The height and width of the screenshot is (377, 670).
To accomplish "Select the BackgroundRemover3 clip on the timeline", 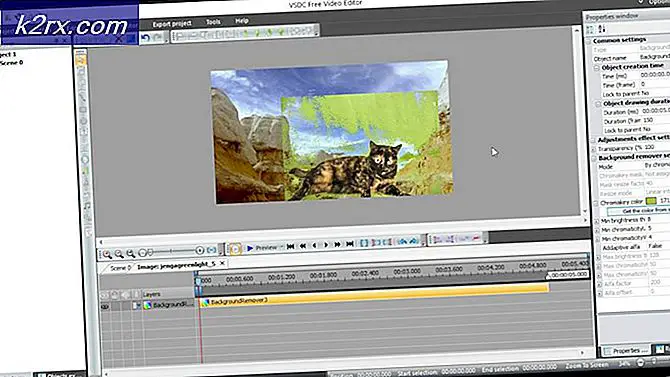I will point(374,296).
